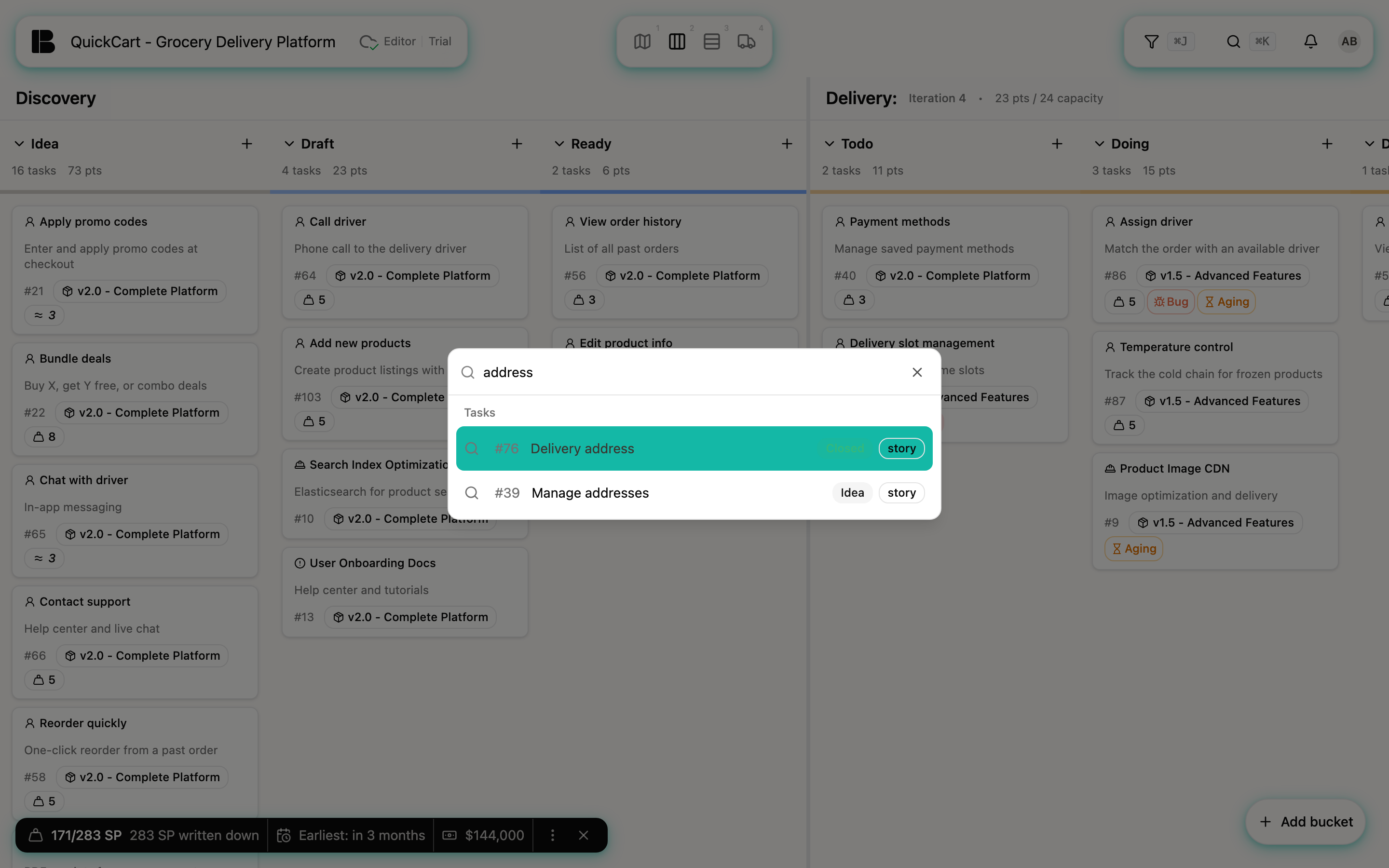Viewport: 1389px width, 868px height.
Task: Click the 23 pts / 24 capacity text
Action: (x=1049, y=98)
